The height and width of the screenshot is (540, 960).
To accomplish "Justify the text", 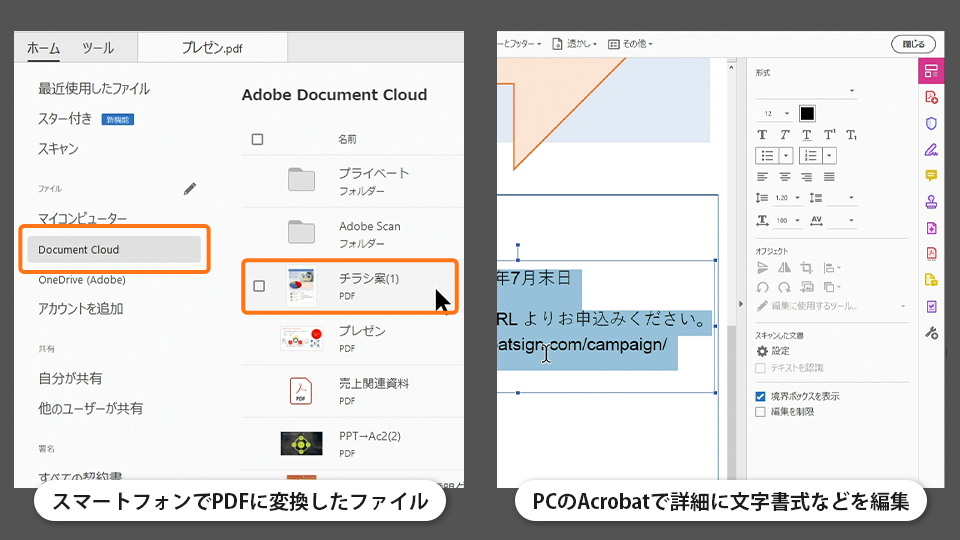I will tap(829, 177).
